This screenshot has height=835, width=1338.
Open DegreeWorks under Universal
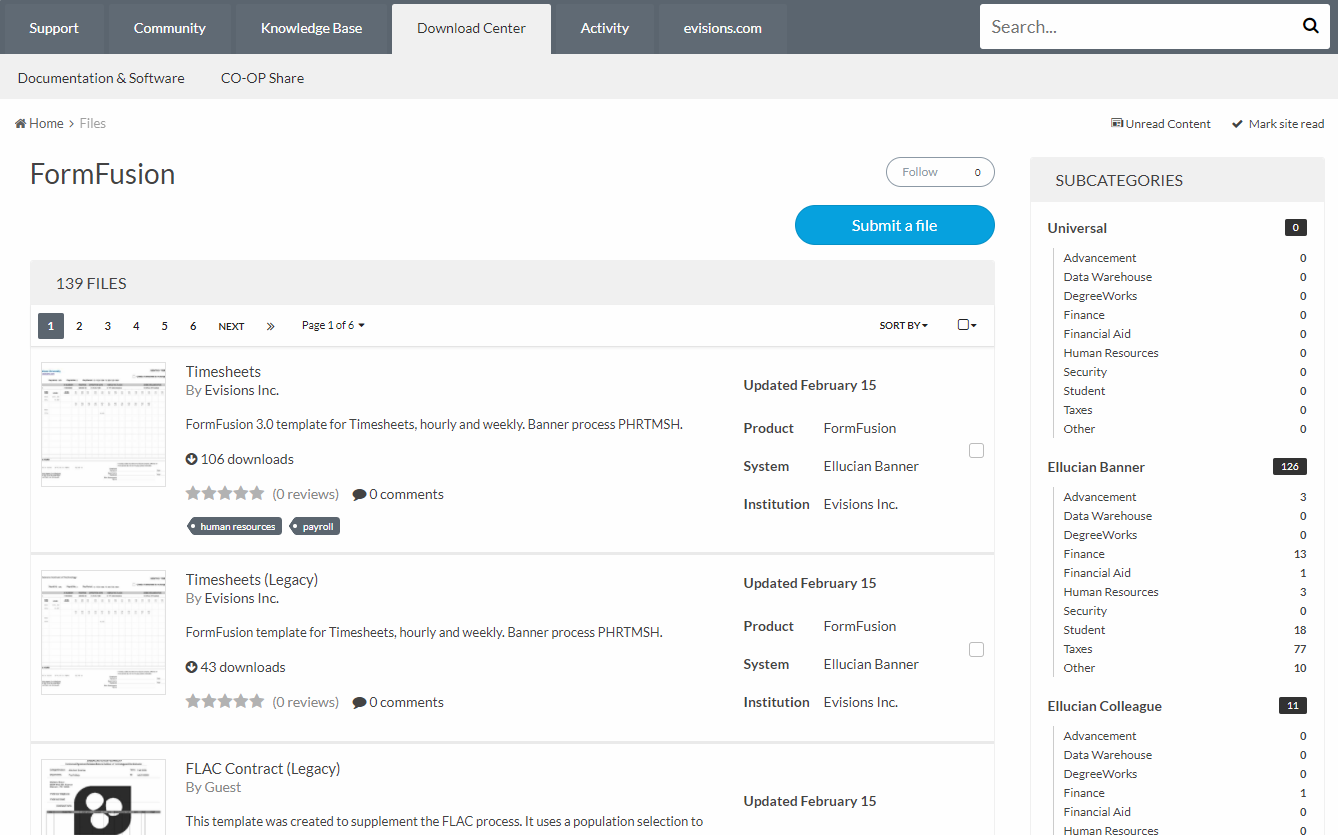tap(1100, 296)
